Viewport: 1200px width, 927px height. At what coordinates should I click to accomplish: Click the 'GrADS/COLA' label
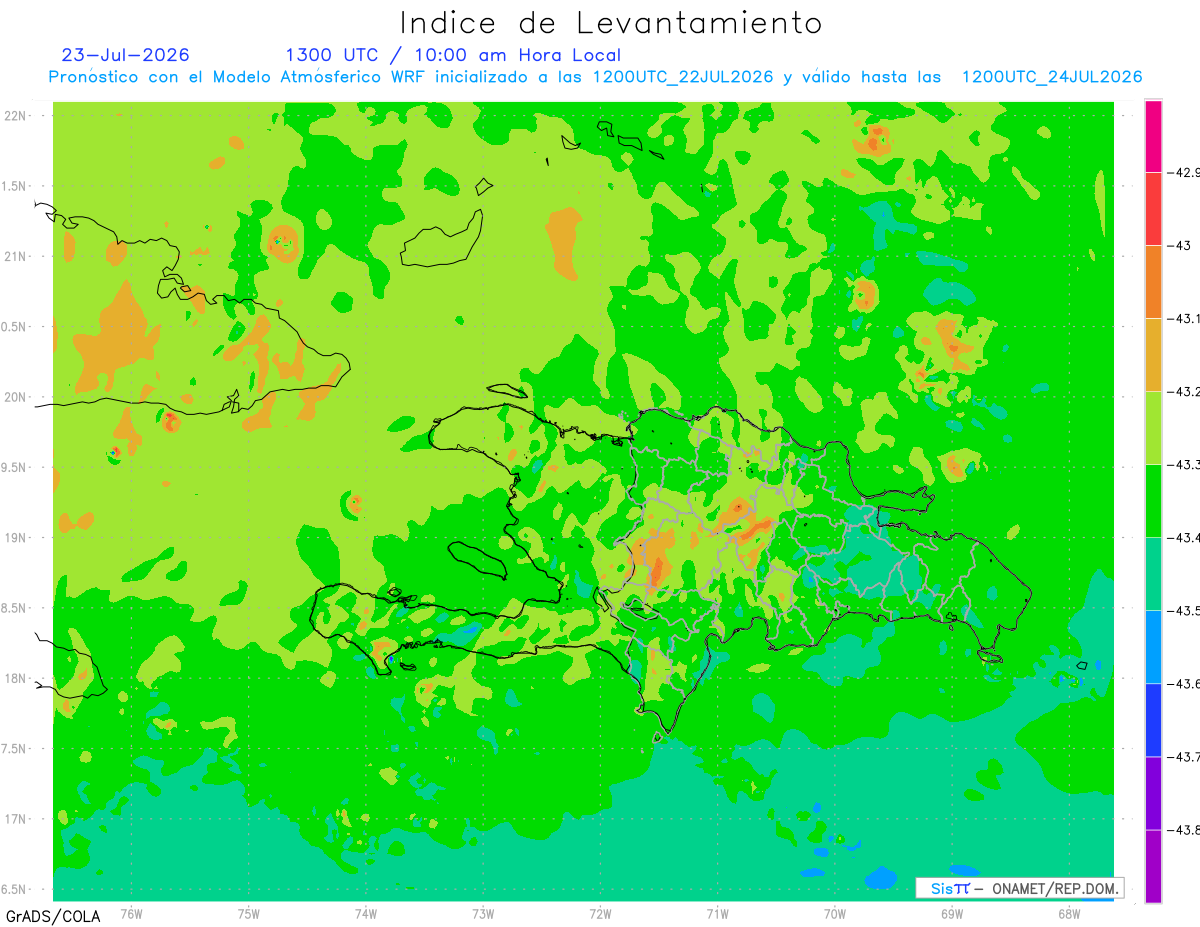coord(53,916)
